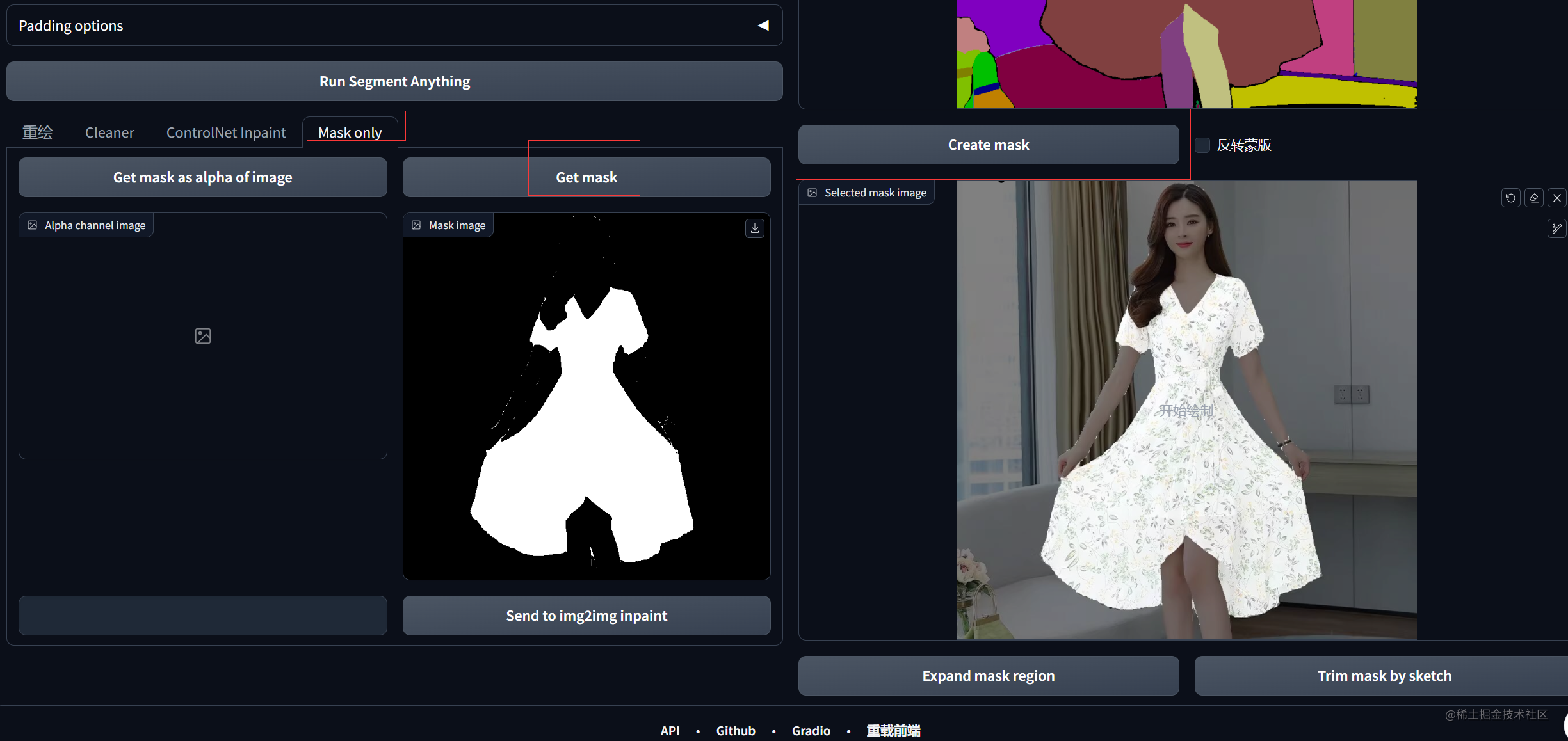1568x741 pixels.
Task: Open brush options on selected mask image
Action: [x=1556, y=228]
